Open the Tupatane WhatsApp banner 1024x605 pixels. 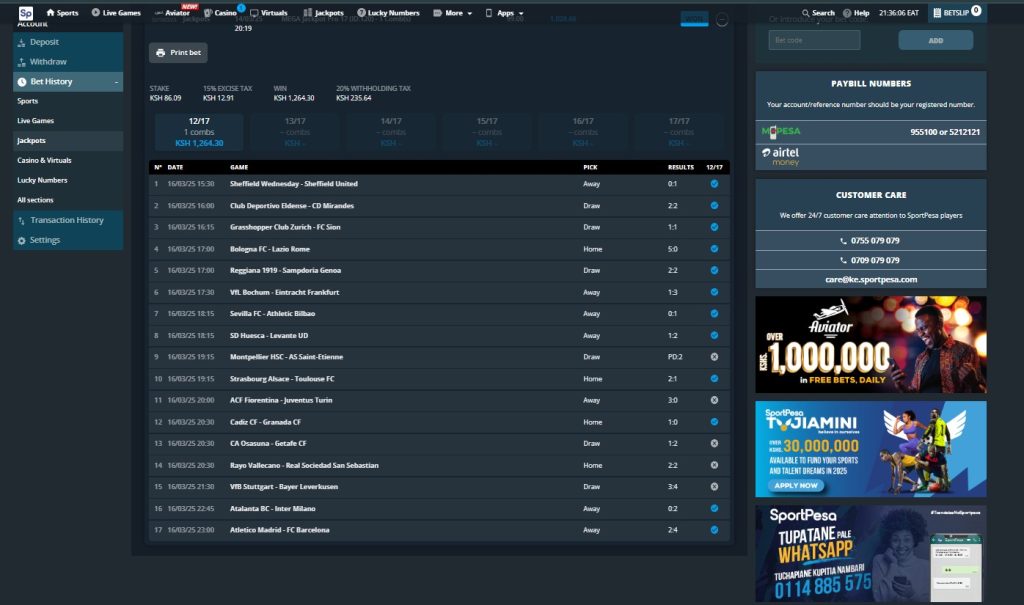pyautogui.click(x=871, y=553)
